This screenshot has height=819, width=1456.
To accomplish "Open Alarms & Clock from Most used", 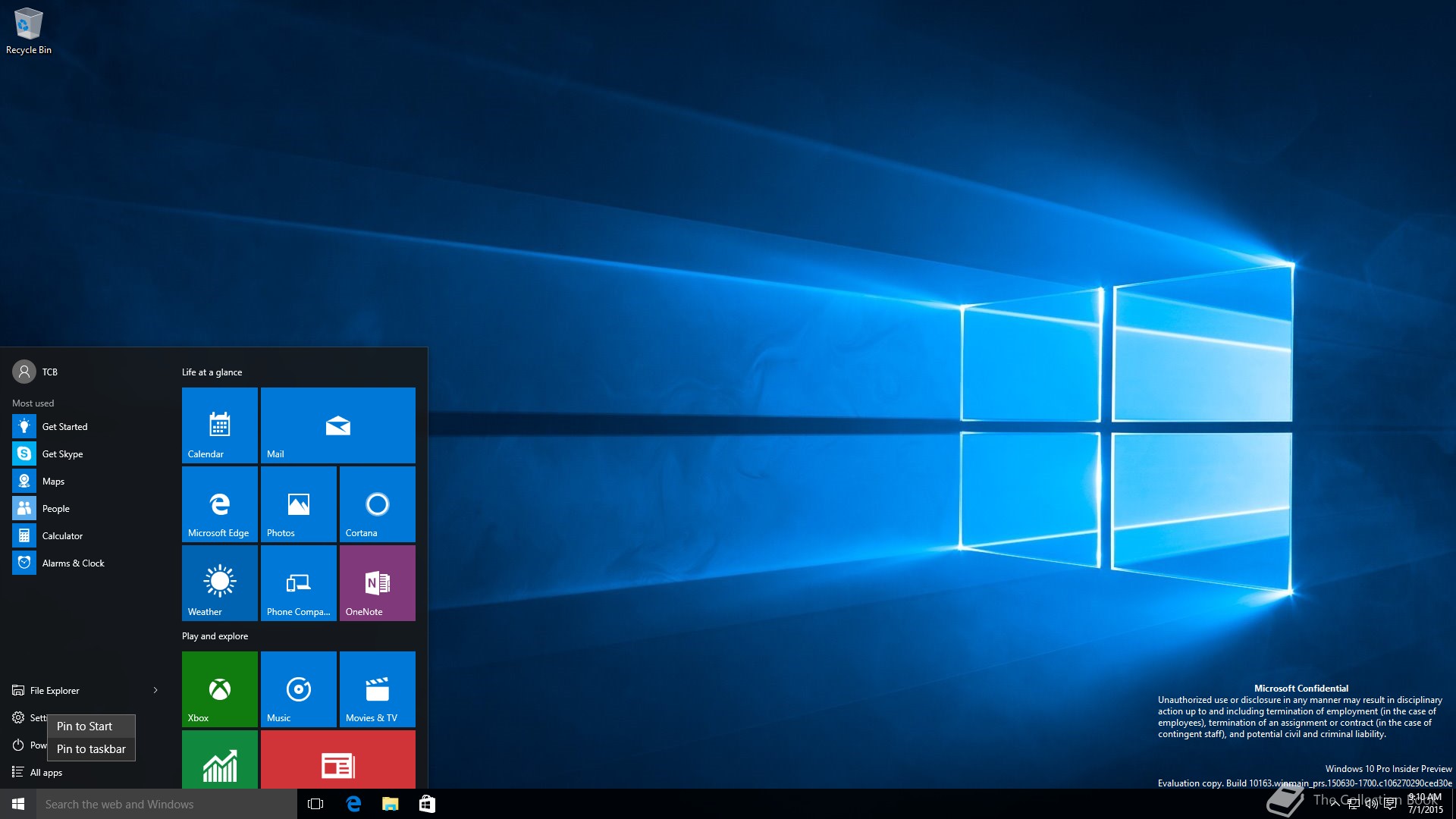I will 88,563.
